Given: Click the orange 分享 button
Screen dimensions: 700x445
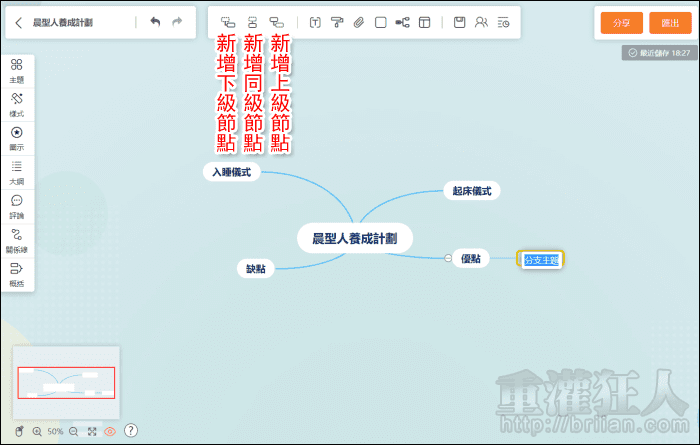Looking at the screenshot, I should (621, 22).
